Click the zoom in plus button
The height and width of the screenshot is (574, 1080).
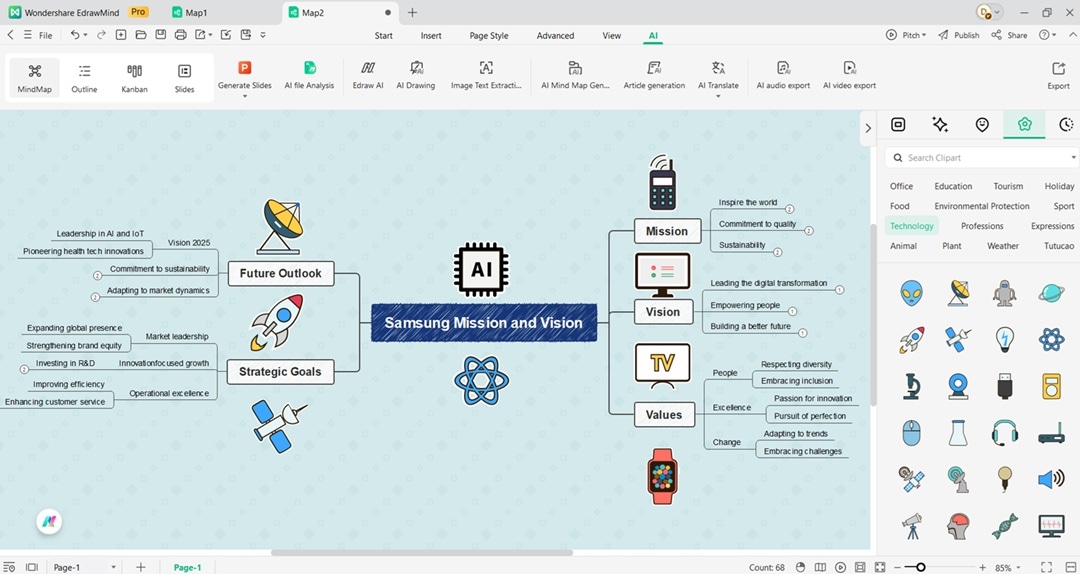coord(982,568)
